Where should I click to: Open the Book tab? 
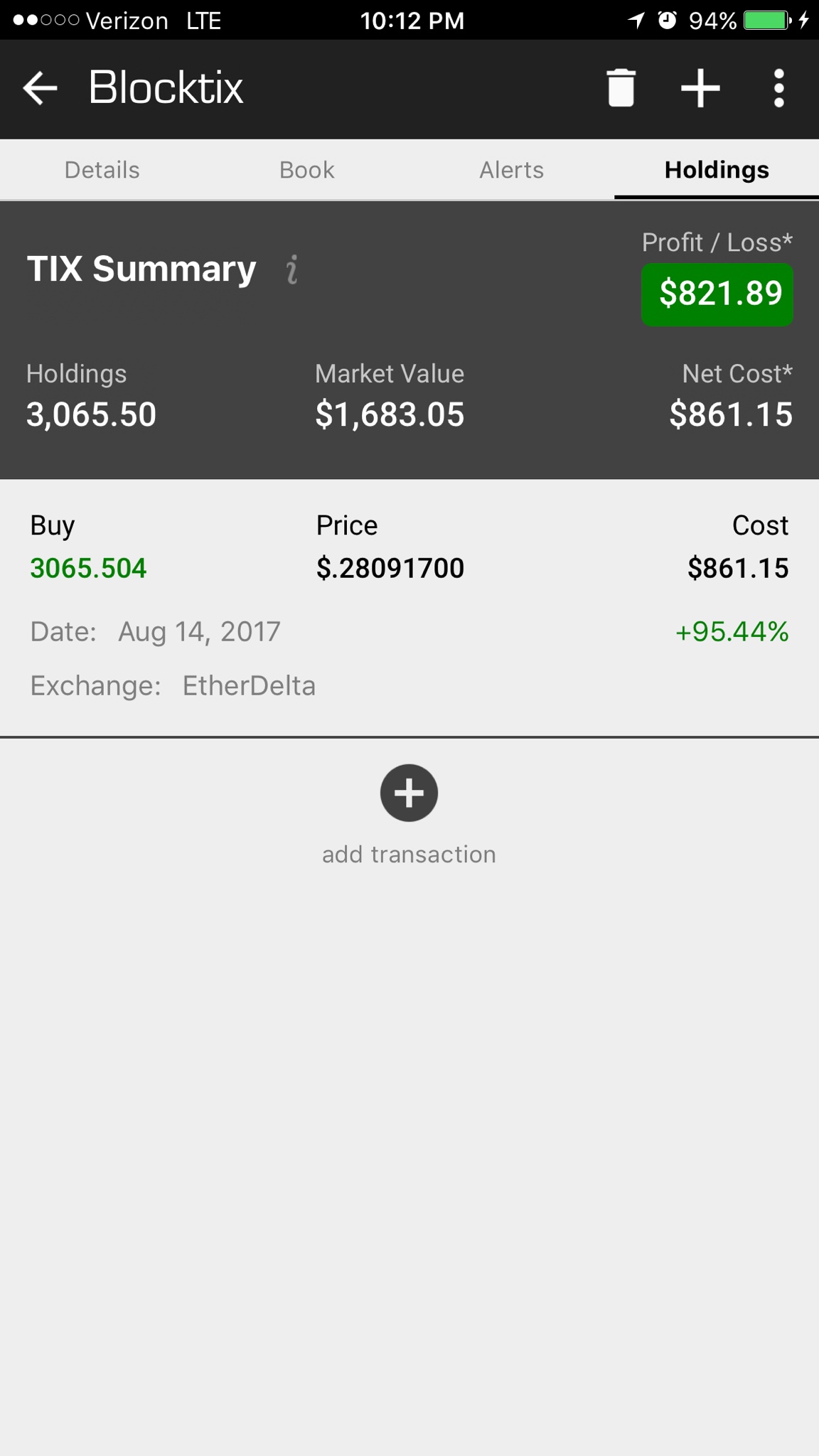click(x=307, y=170)
